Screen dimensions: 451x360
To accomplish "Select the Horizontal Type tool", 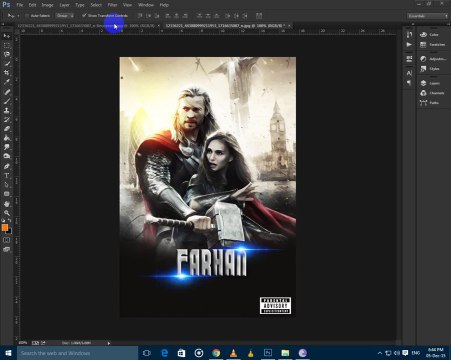I will click(x=7, y=175).
